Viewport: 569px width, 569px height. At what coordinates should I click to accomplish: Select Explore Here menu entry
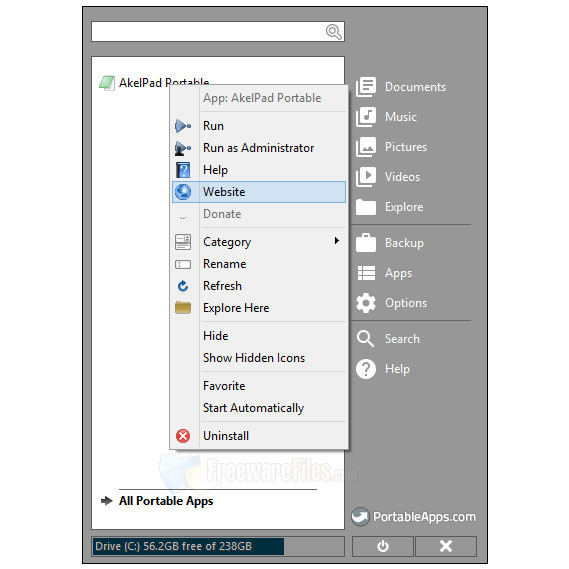coord(259,308)
